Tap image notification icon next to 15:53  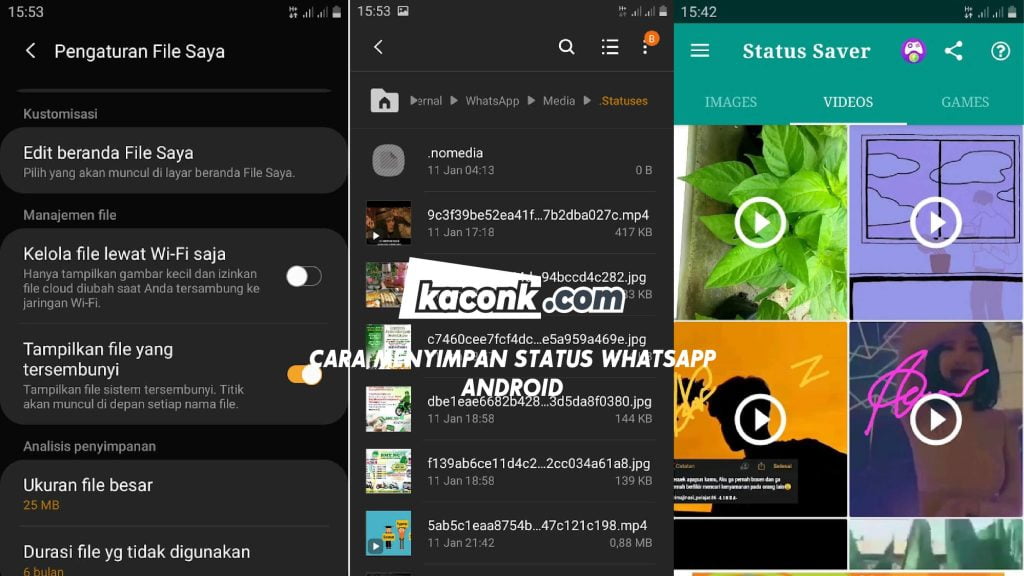pyautogui.click(x=403, y=11)
